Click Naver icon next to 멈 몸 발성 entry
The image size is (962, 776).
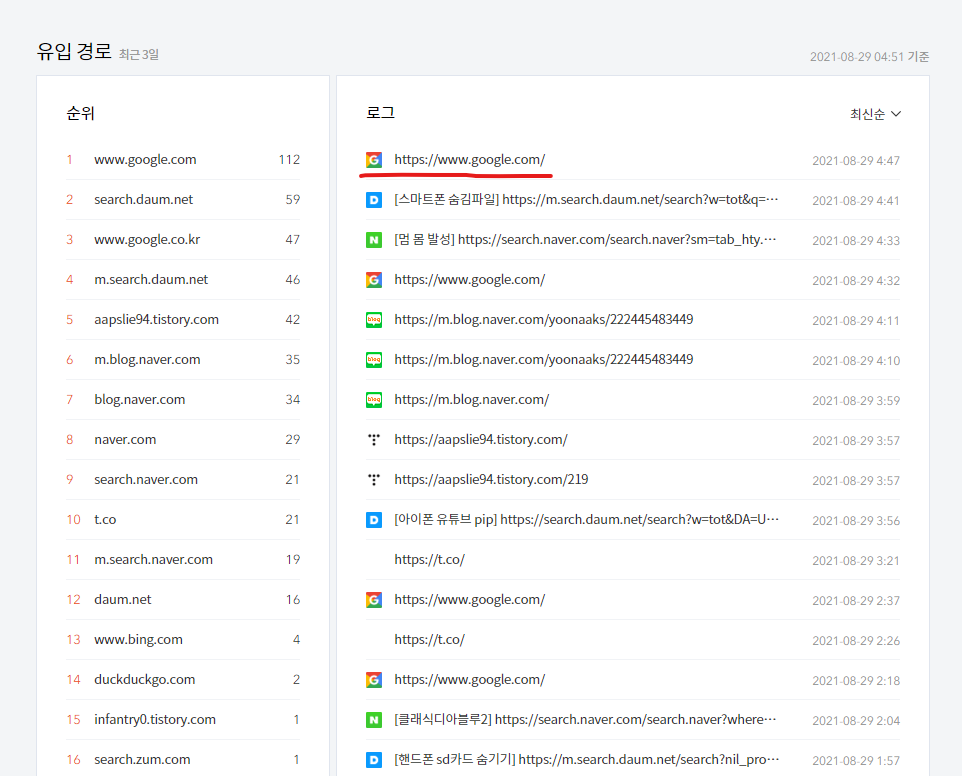(374, 240)
